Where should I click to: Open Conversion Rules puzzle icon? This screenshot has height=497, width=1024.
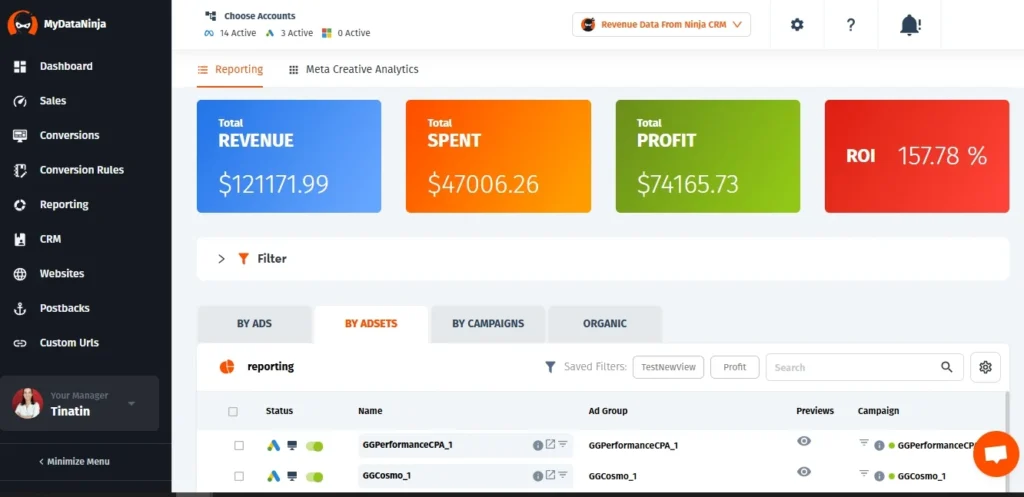(20, 170)
